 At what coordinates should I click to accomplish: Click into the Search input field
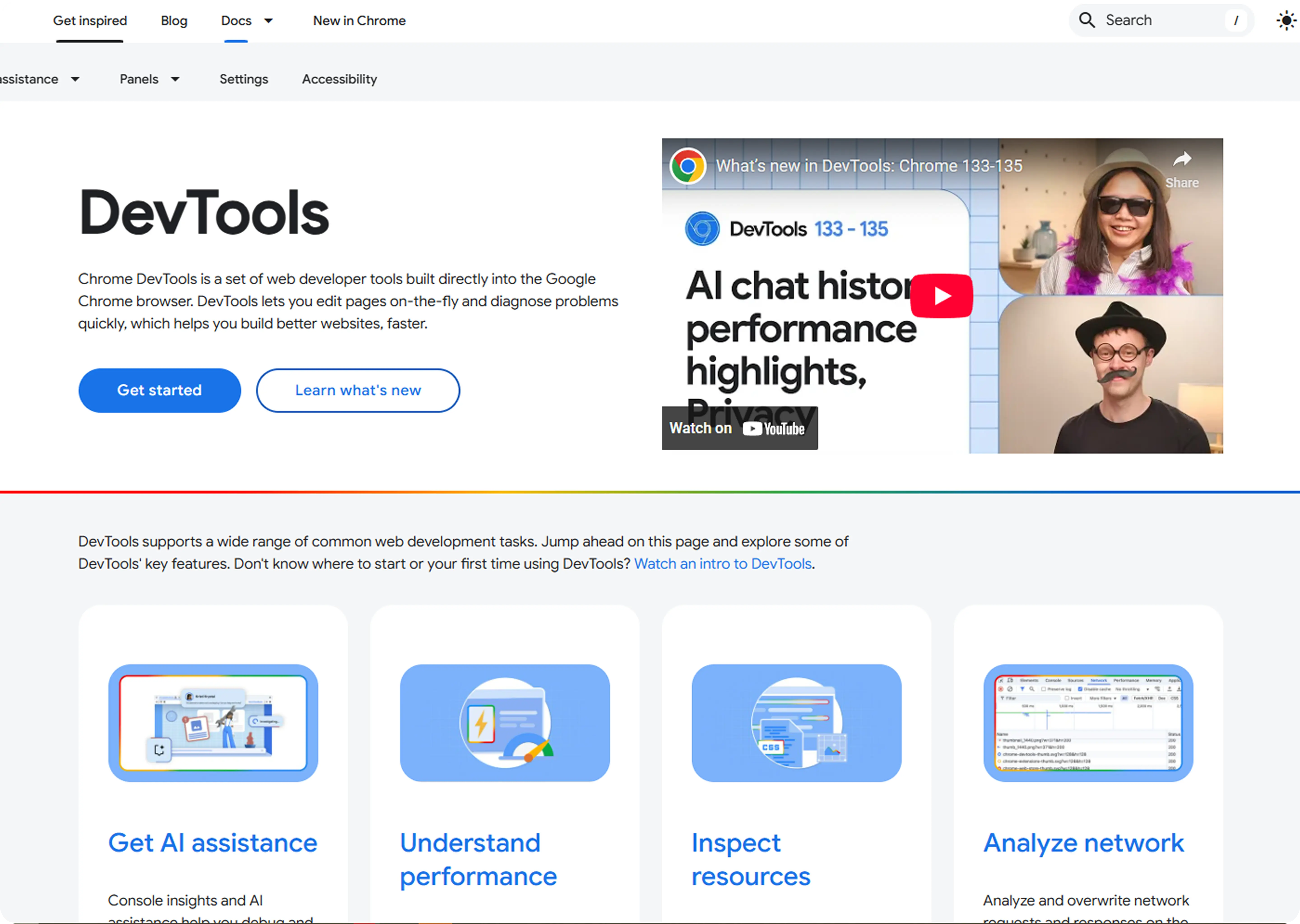coord(1161,21)
